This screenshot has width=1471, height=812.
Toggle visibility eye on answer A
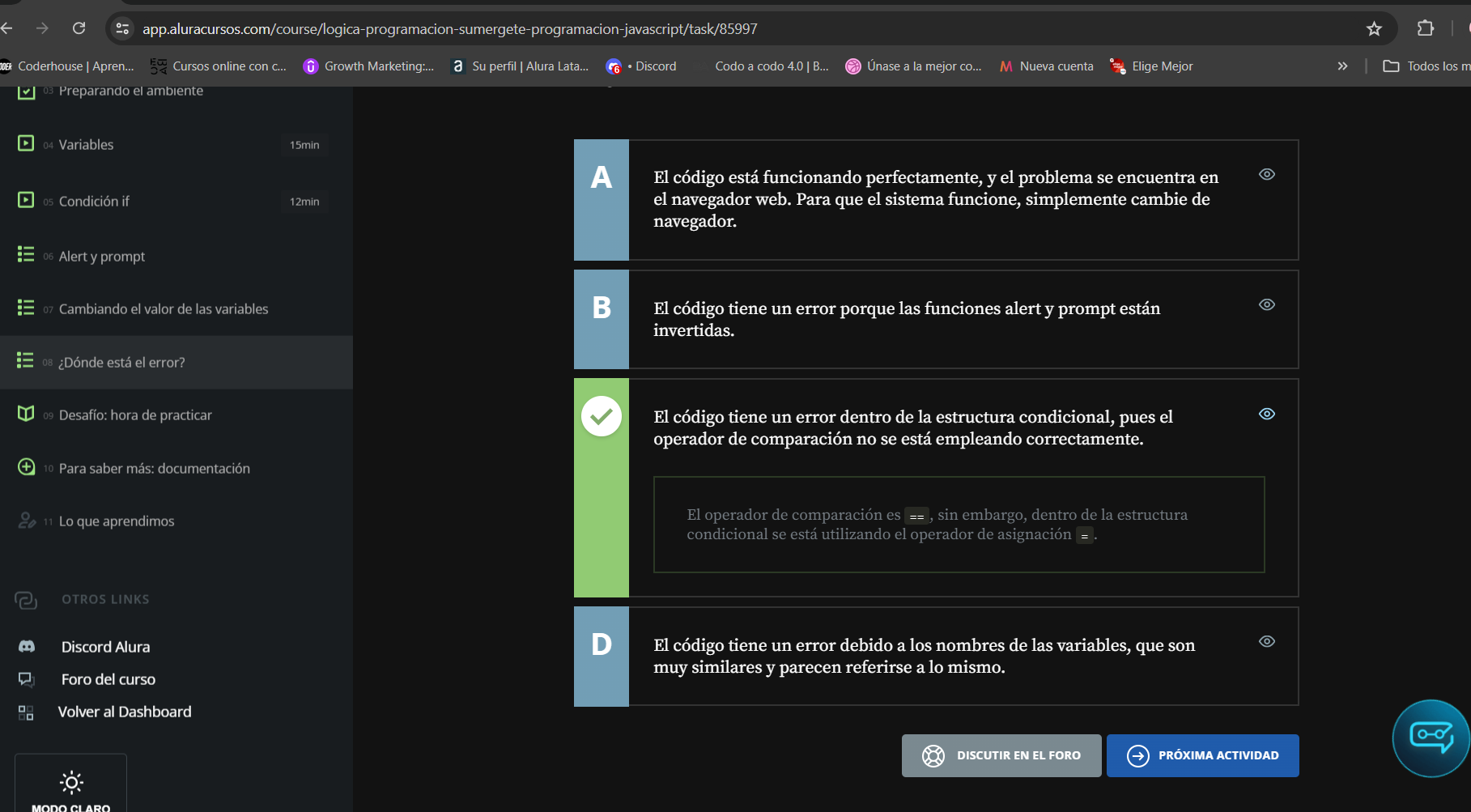click(1266, 174)
